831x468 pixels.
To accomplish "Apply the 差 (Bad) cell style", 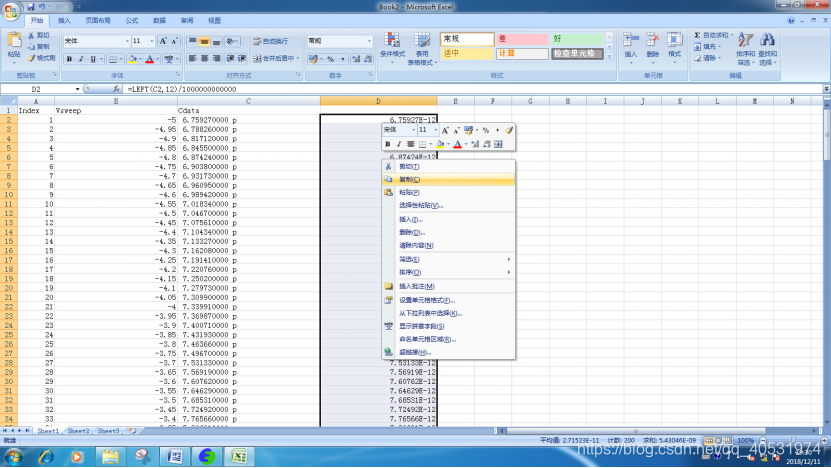I will pyautogui.click(x=522, y=39).
